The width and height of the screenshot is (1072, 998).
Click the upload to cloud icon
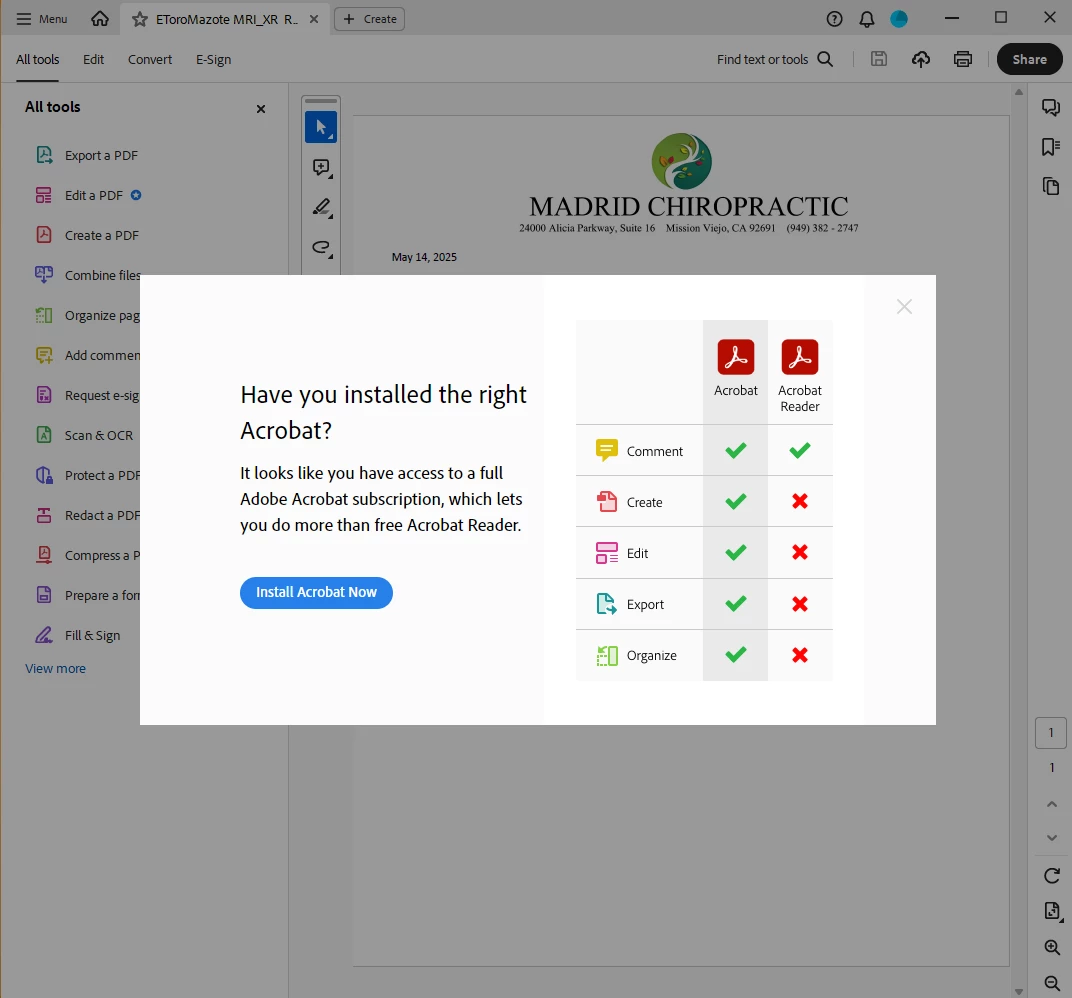921,59
